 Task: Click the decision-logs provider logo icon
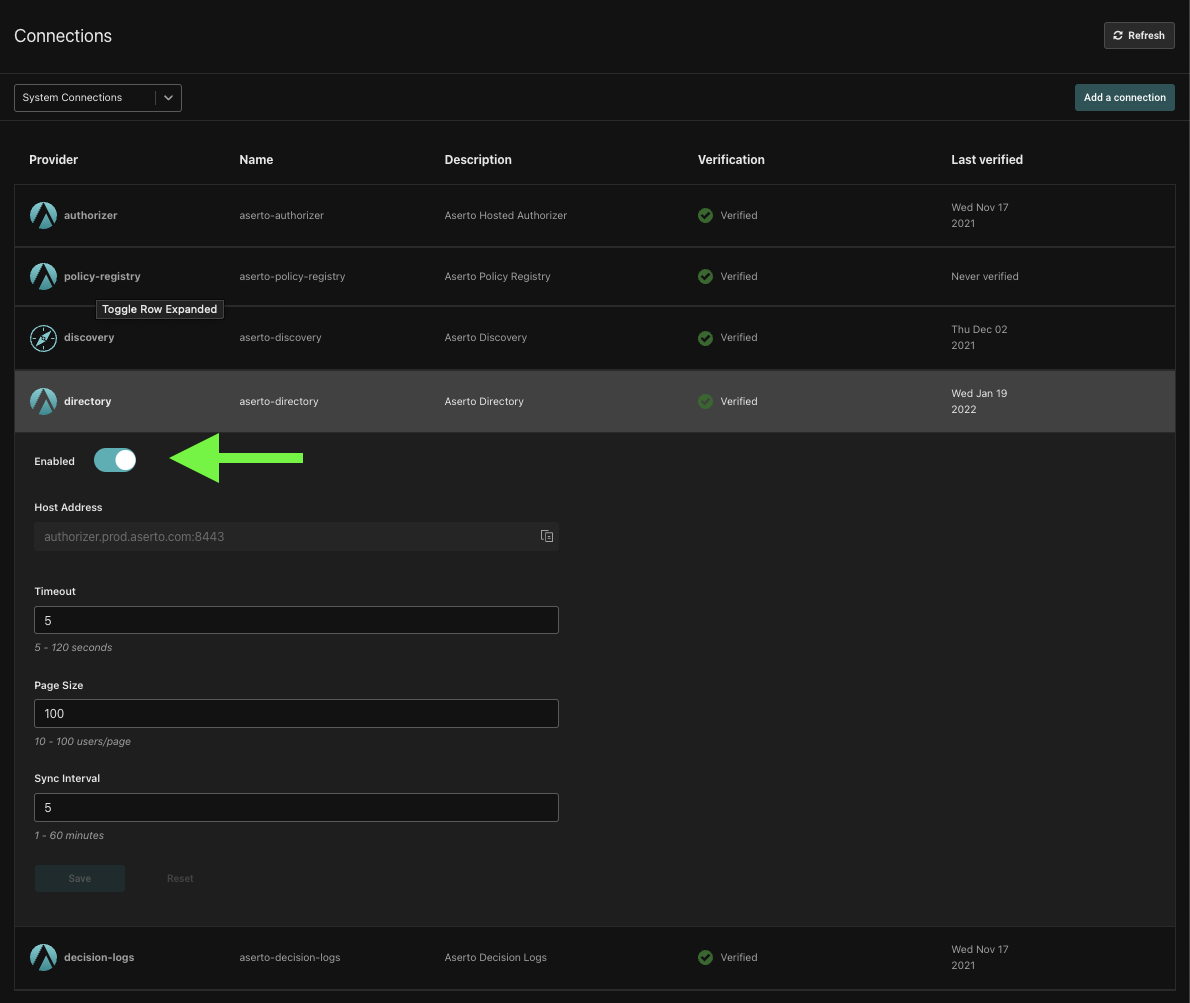pyautogui.click(x=43, y=957)
